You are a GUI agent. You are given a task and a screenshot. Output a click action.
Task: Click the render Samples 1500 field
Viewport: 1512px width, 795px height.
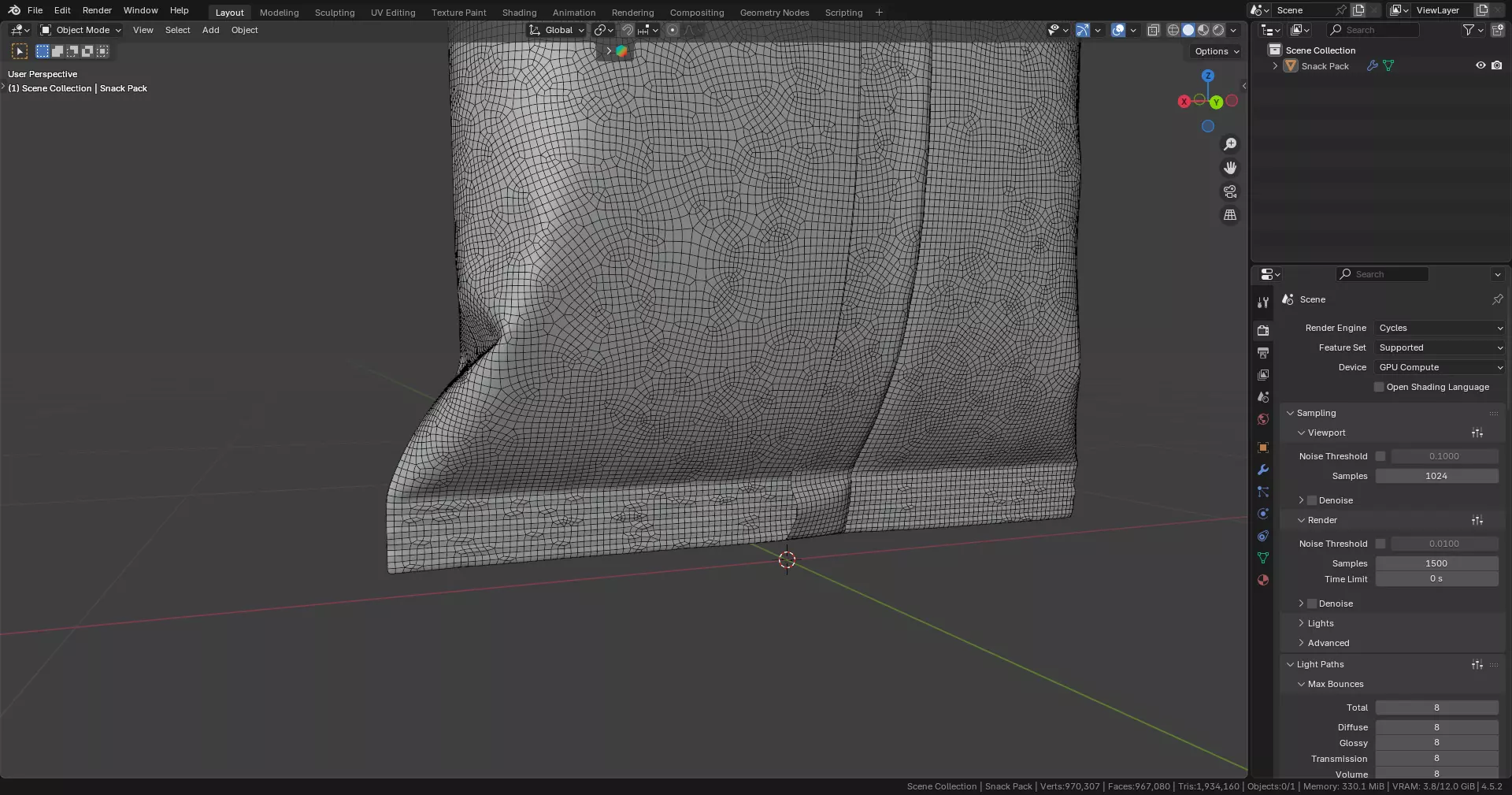click(1436, 563)
